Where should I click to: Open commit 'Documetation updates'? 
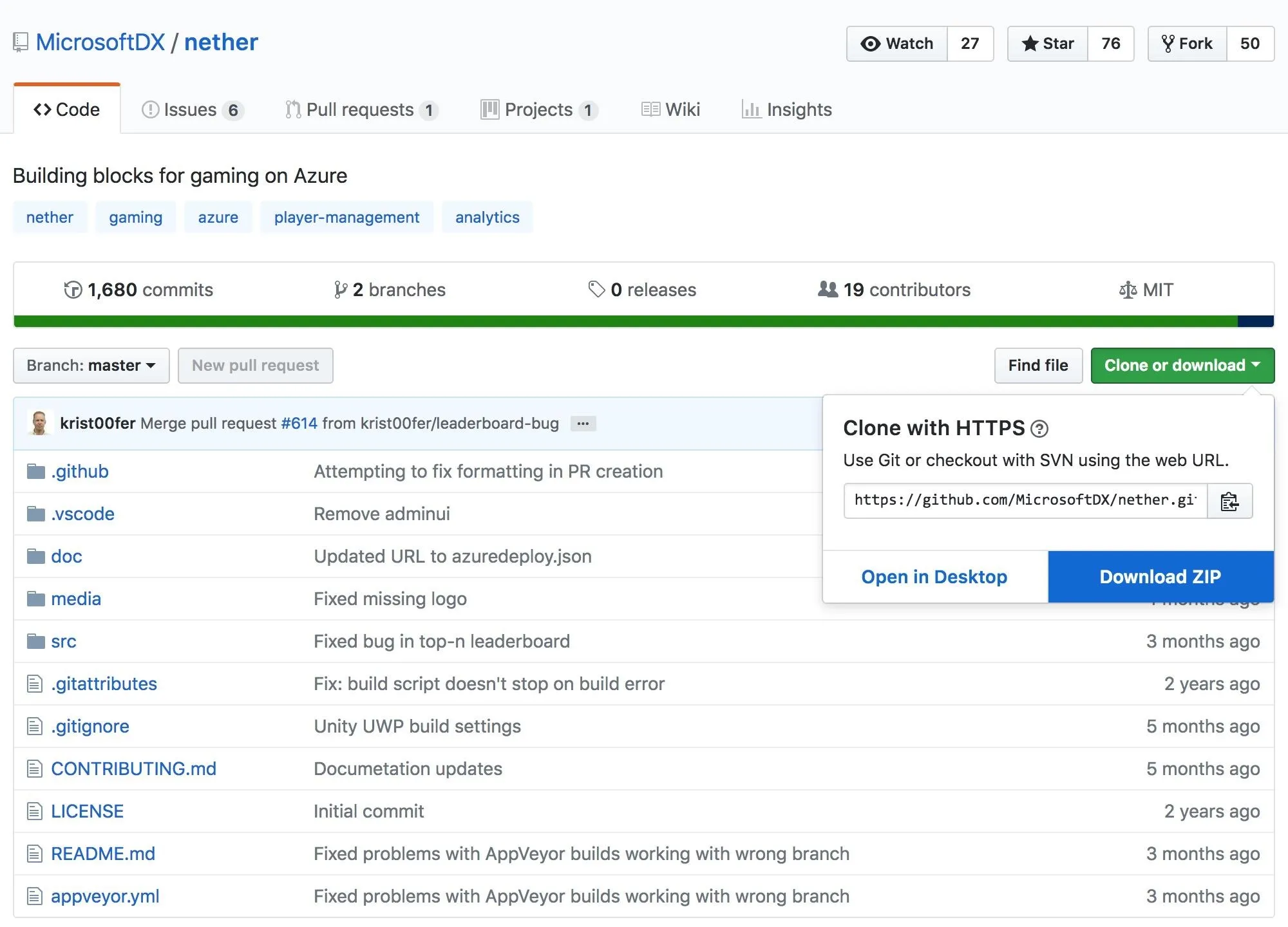(x=408, y=769)
